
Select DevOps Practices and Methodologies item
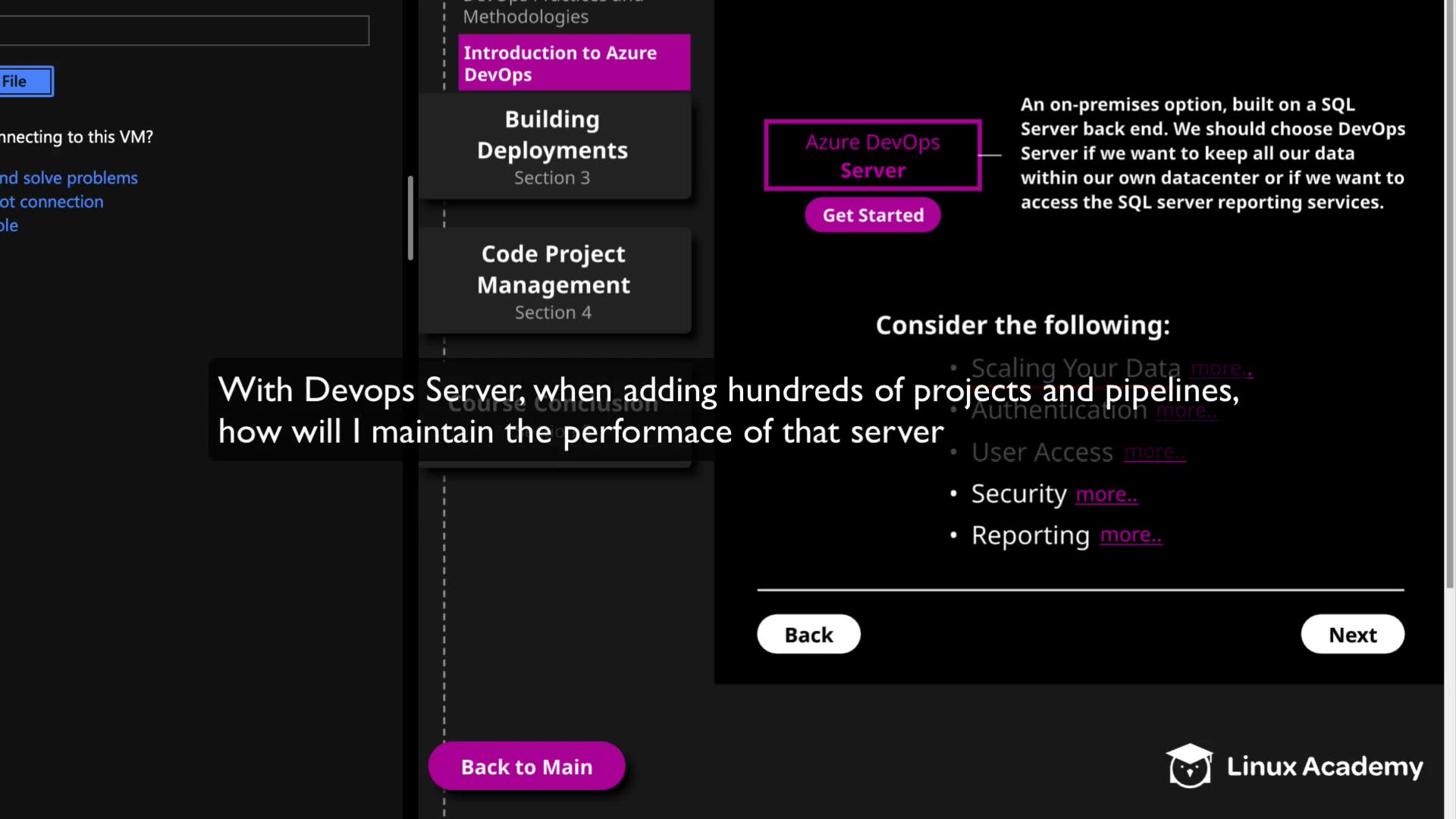(x=526, y=14)
